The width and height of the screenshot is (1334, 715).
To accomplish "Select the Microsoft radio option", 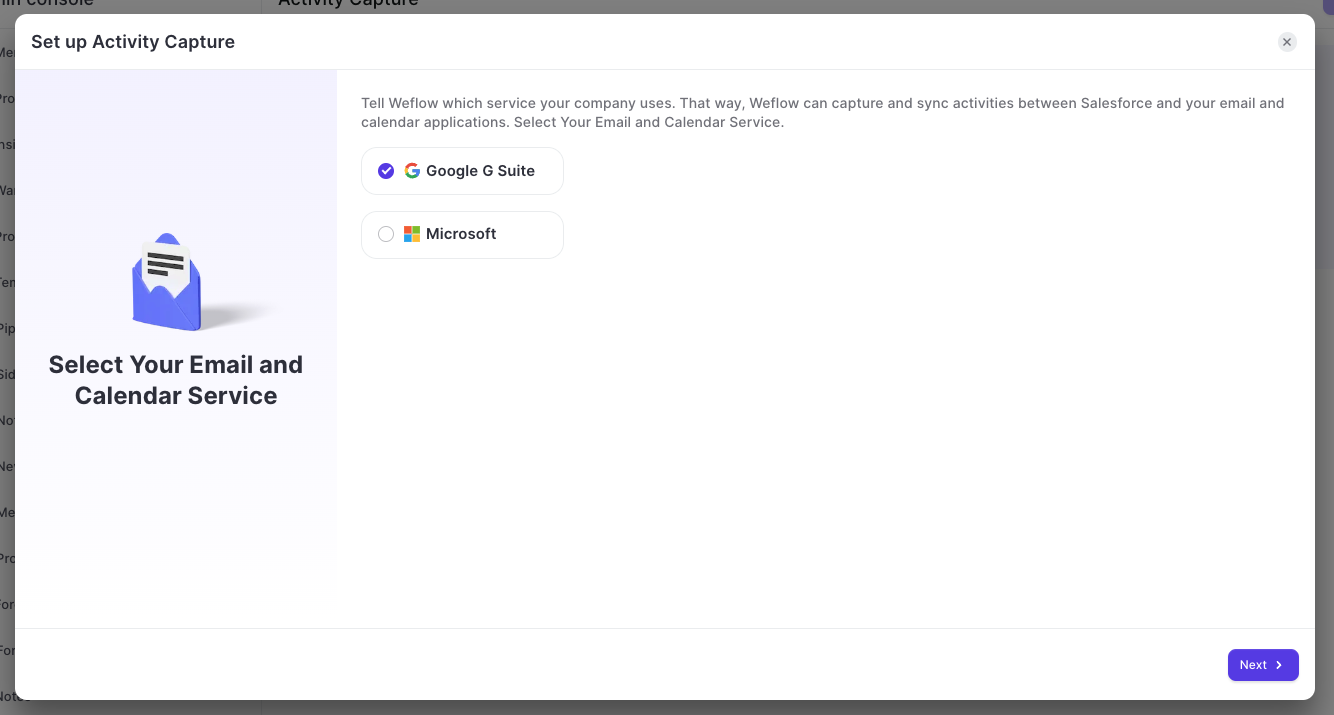I will point(462,234).
